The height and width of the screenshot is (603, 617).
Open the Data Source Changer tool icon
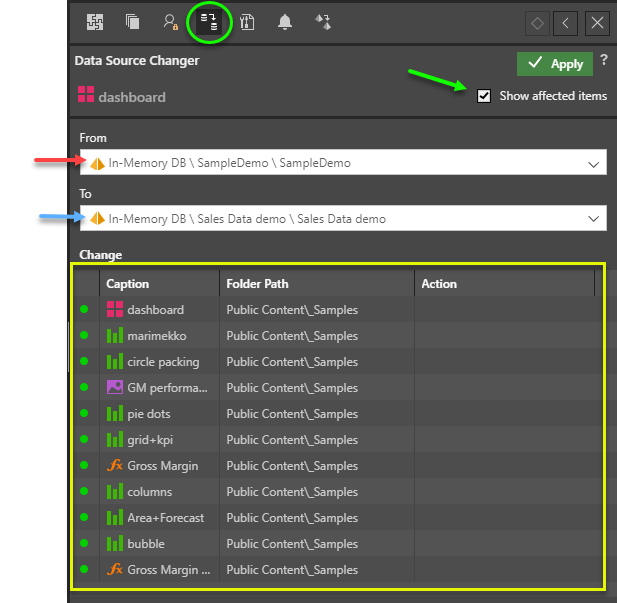click(x=209, y=22)
